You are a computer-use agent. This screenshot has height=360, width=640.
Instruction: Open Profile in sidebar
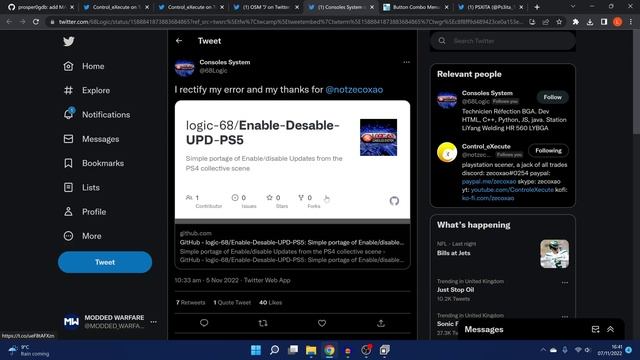coord(85,212)
